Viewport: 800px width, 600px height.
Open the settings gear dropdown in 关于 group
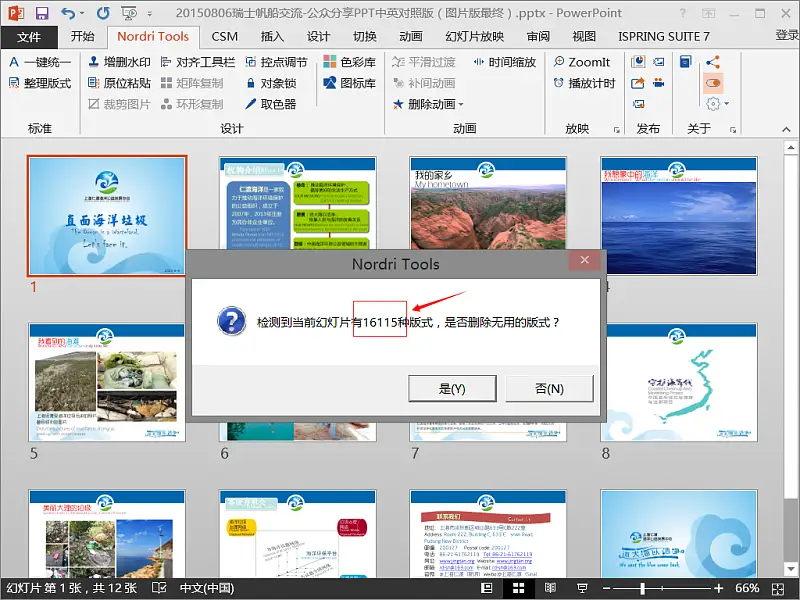(x=717, y=104)
